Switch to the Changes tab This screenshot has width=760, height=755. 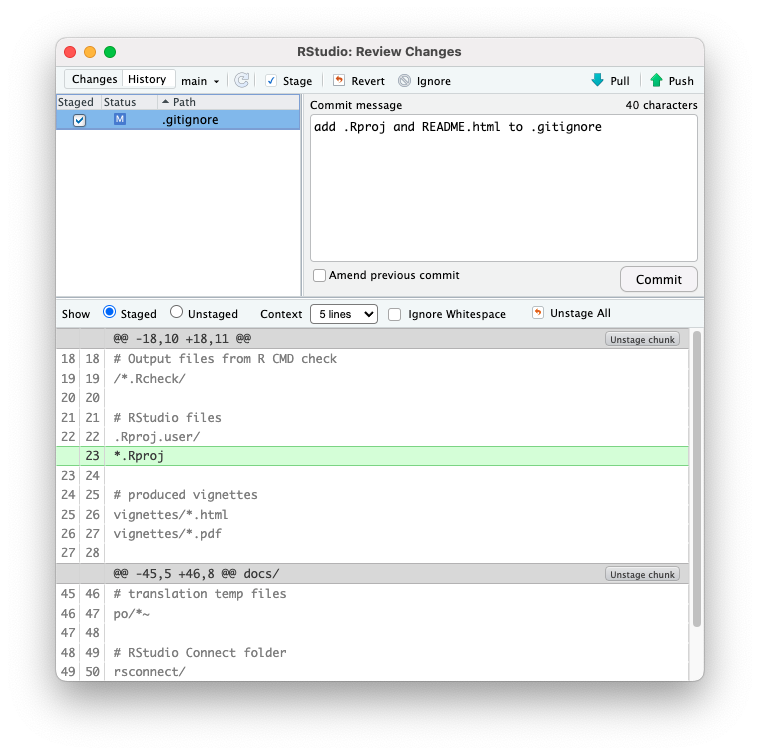[94, 80]
